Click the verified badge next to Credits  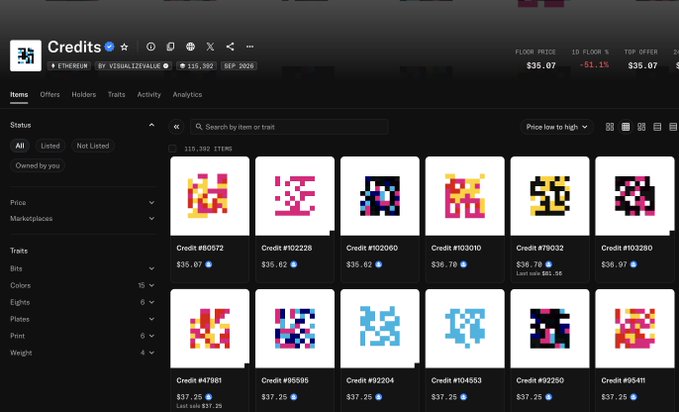tap(110, 47)
